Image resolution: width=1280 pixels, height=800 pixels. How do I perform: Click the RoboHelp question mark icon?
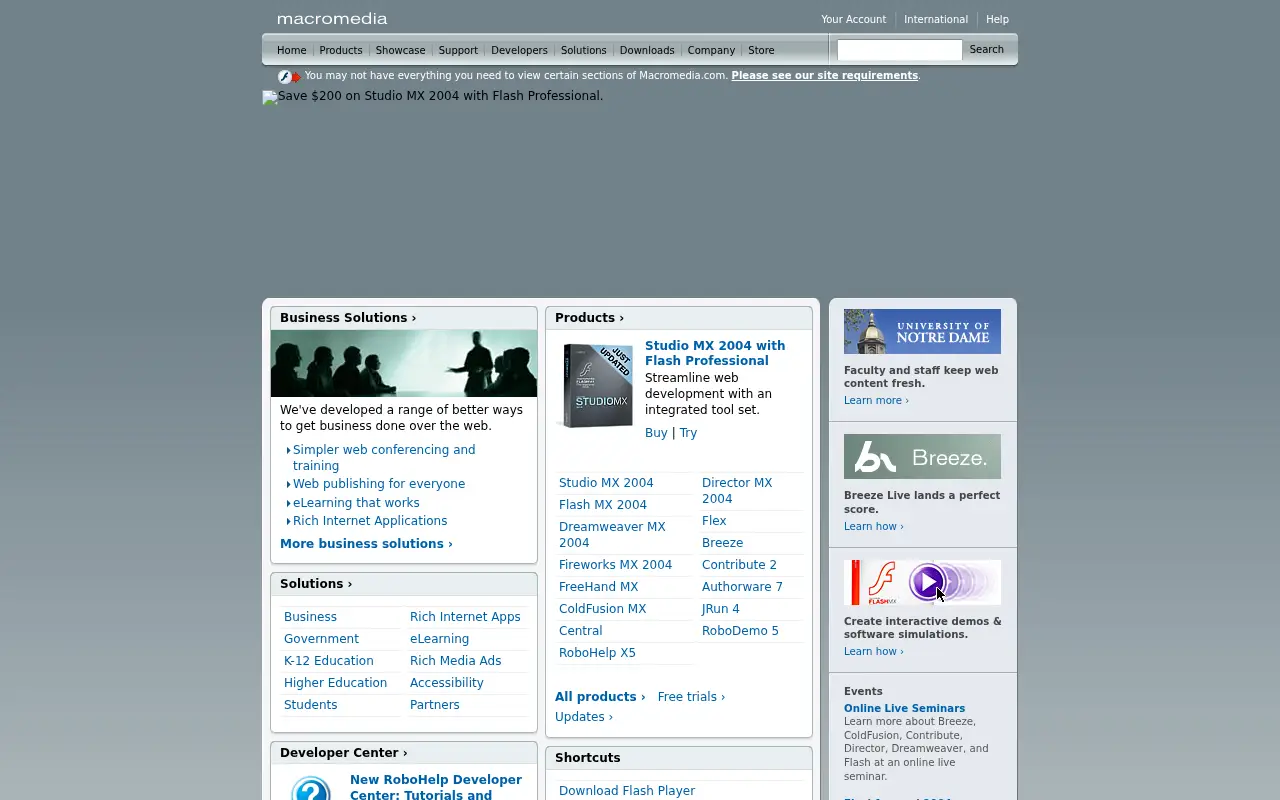click(x=311, y=790)
